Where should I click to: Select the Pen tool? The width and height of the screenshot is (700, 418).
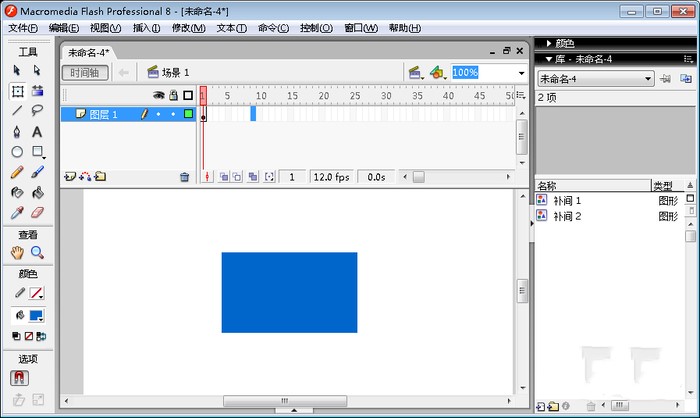[17, 132]
